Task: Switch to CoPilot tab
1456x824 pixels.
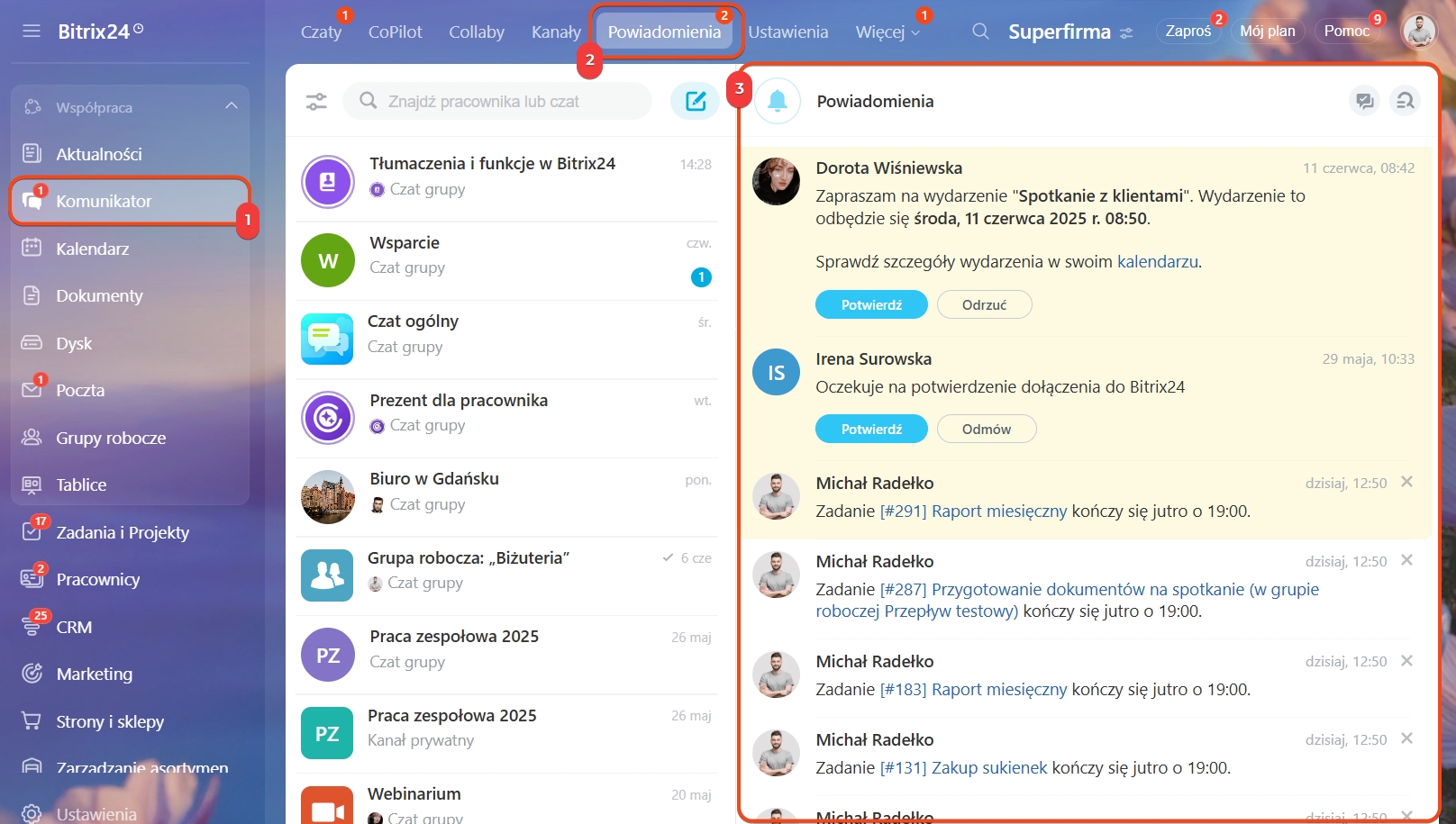Action: click(395, 32)
